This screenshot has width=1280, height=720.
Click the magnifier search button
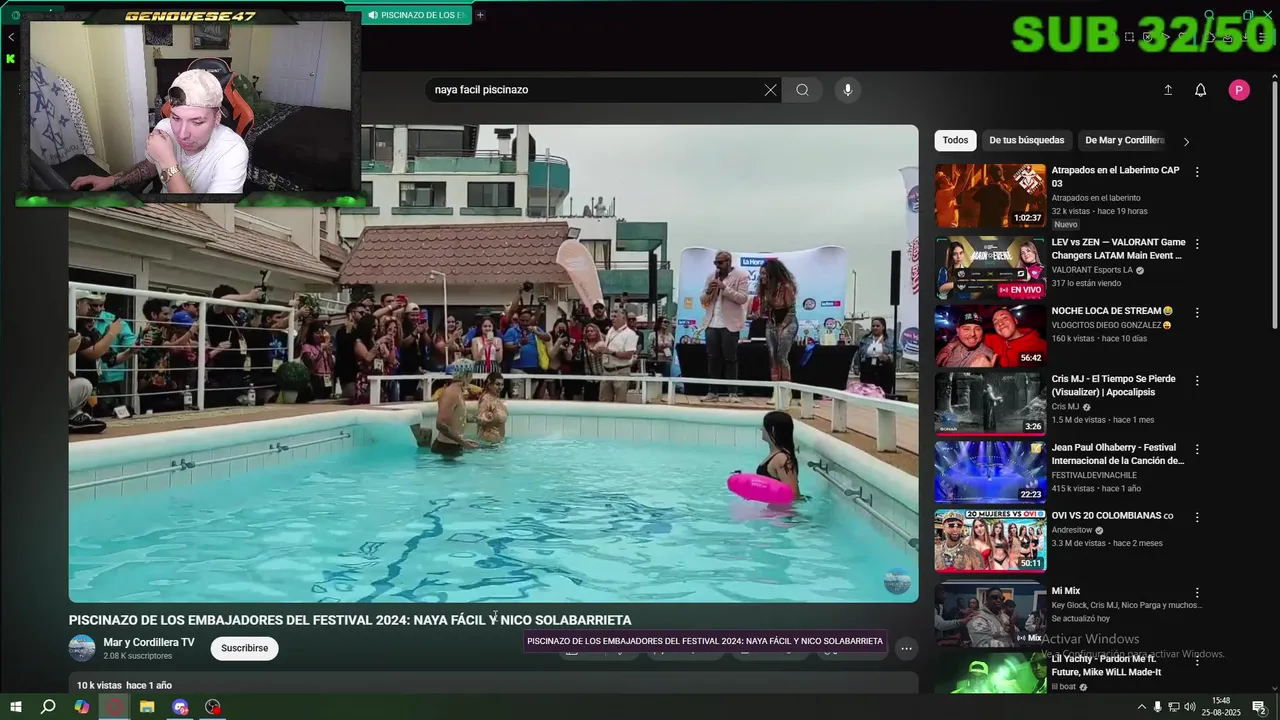coord(802,90)
